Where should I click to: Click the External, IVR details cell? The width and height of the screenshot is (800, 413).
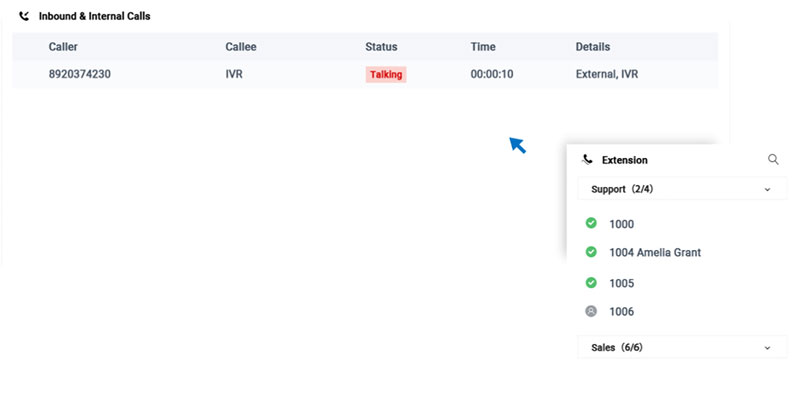click(607, 74)
